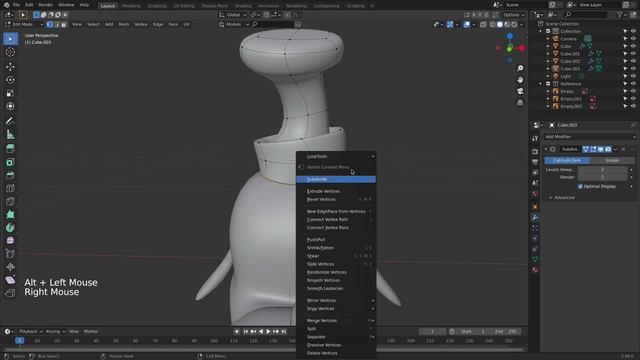
Task: Select the Poly Build tool
Action: pyautogui.click(x=10, y=215)
